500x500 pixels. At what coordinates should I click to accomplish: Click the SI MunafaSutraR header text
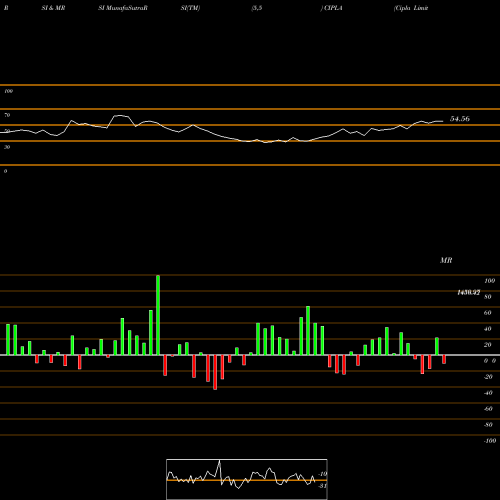(123, 8)
